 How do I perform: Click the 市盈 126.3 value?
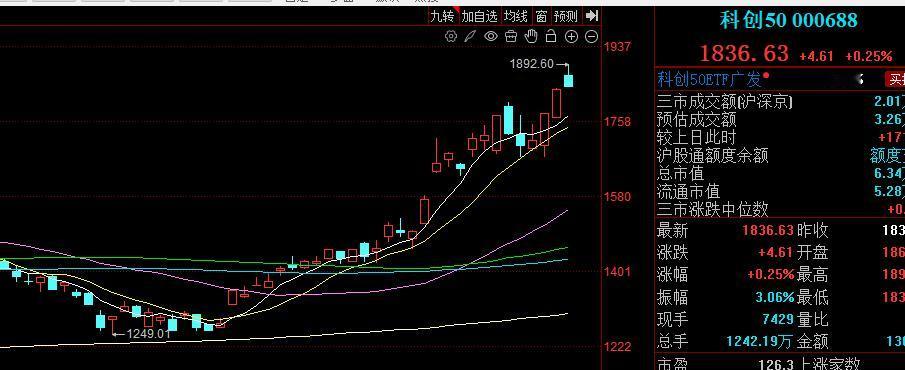pyautogui.click(x=775, y=364)
